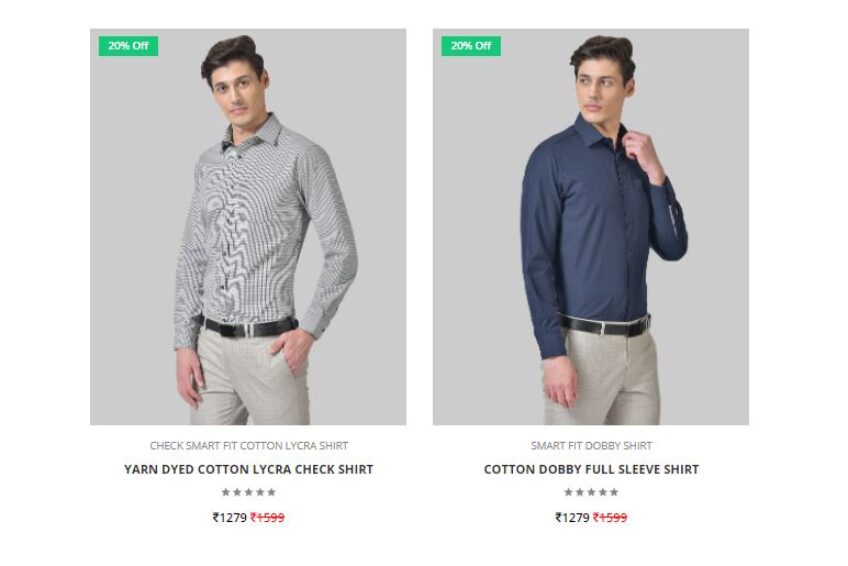Open Cotton Dobby Full Sleeve Shirt title
Image resolution: width=848 pixels, height=566 pixels.
[591, 469]
